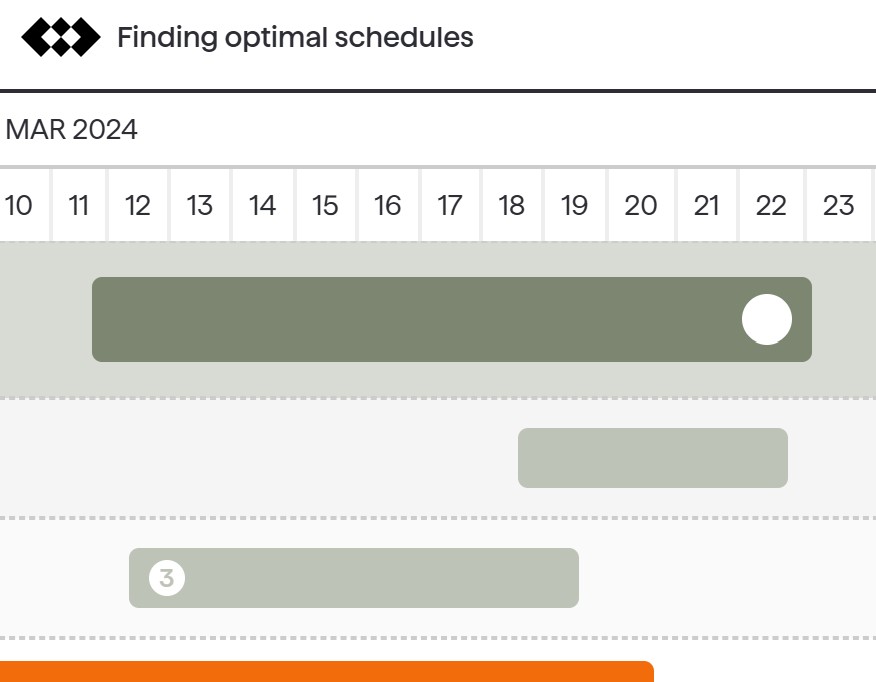Select day 22 in timeline header
876x682 pixels.
[x=772, y=205]
